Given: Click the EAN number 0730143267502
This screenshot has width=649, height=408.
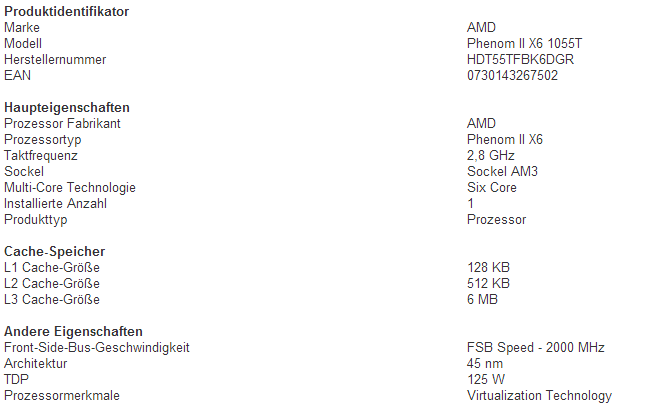Looking at the screenshot, I should point(512,75).
